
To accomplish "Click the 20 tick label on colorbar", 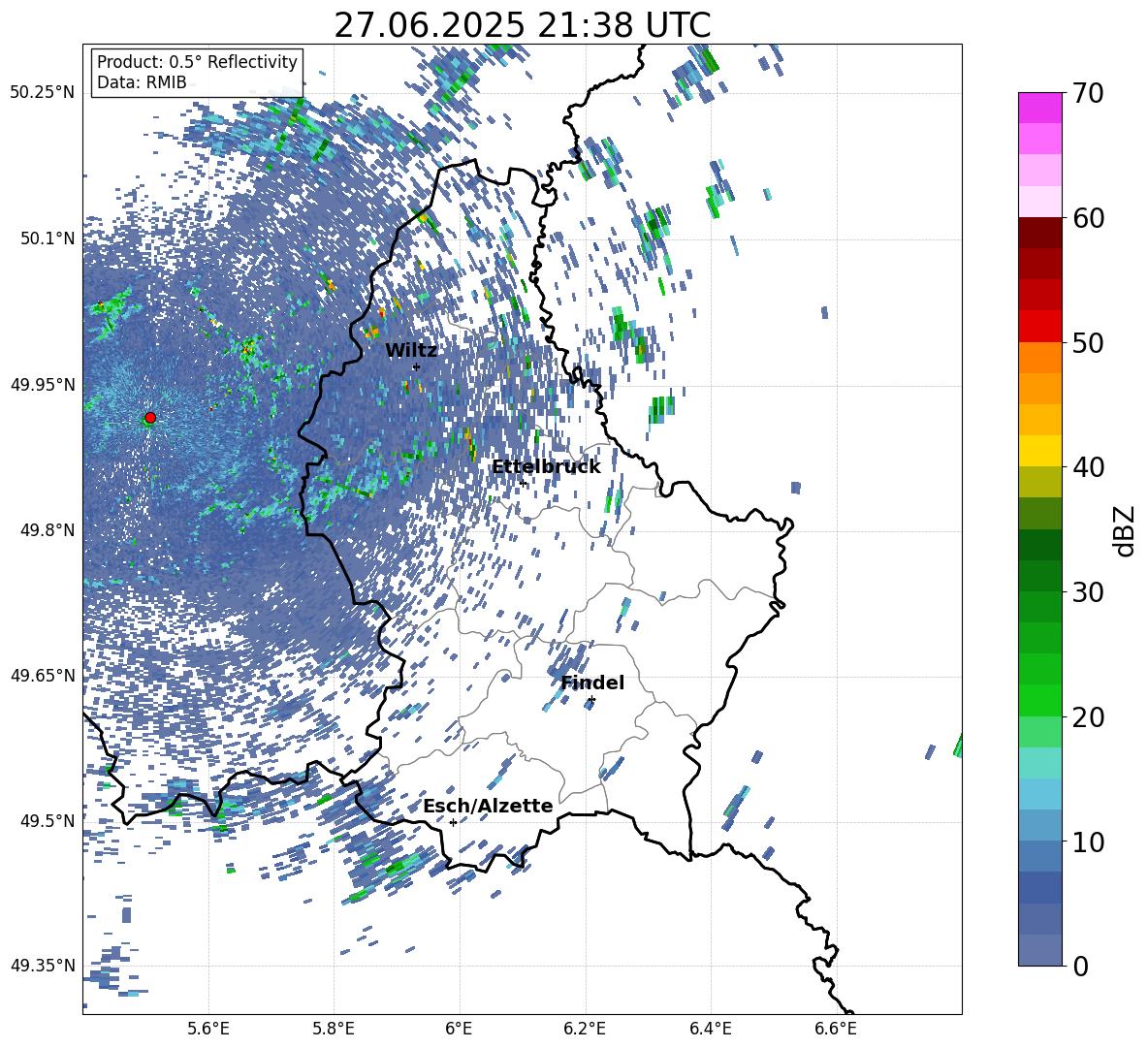I will coord(1088,717).
